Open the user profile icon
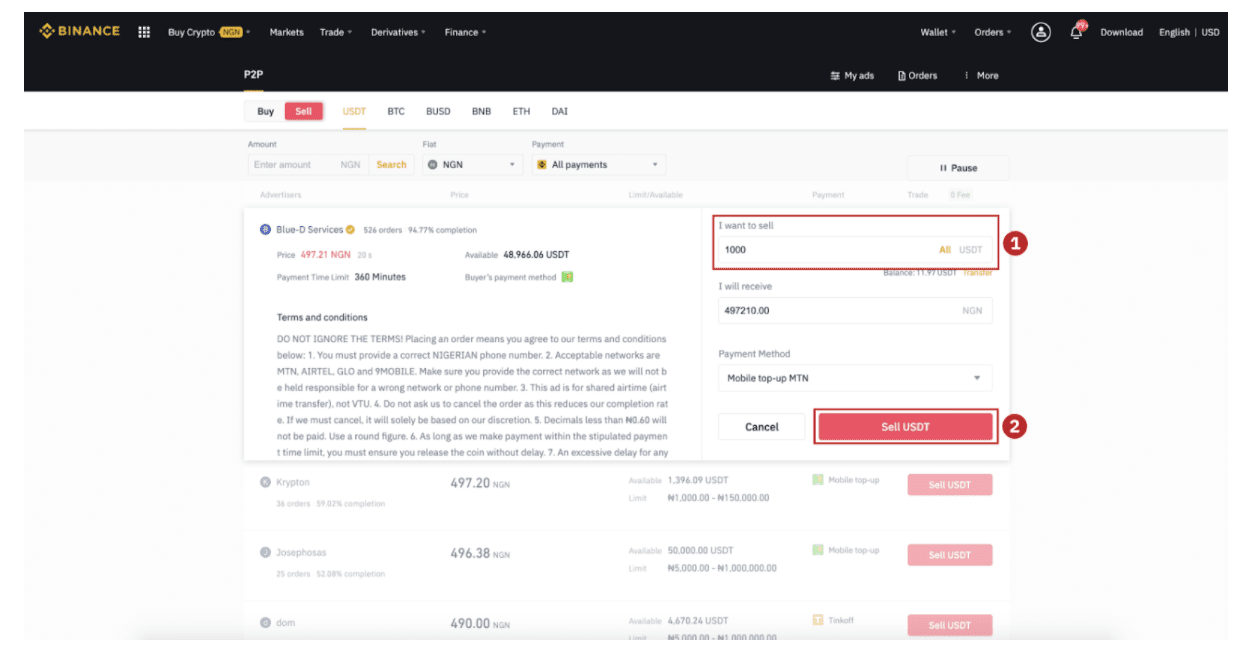1244x654 pixels. point(1041,32)
